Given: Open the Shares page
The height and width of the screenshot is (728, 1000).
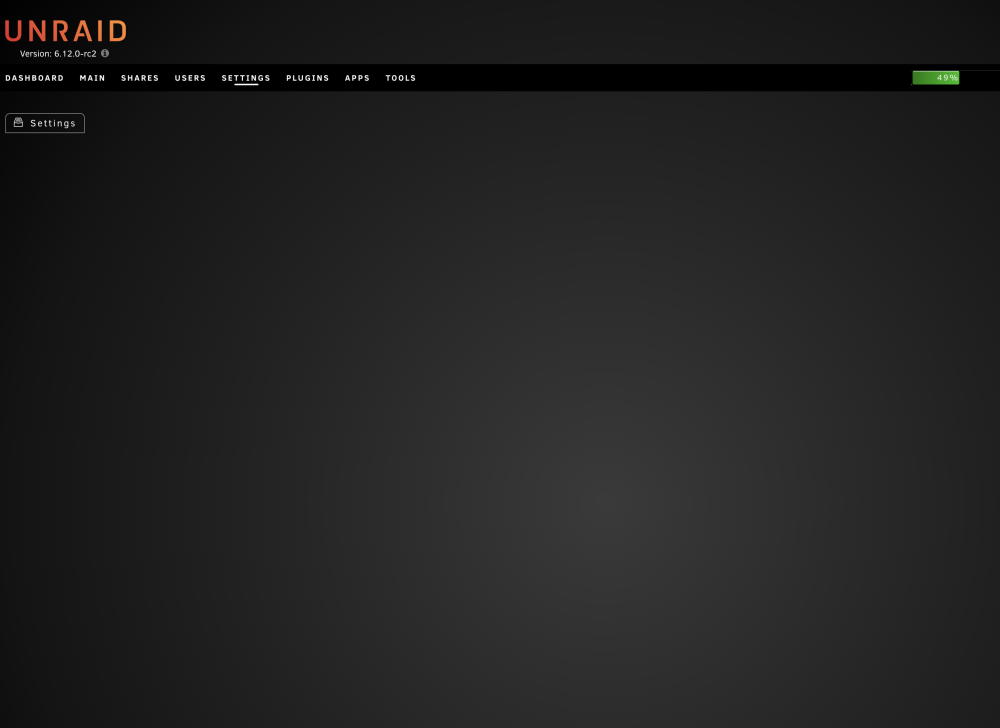Looking at the screenshot, I should pyautogui.click(x=140, y=78).
